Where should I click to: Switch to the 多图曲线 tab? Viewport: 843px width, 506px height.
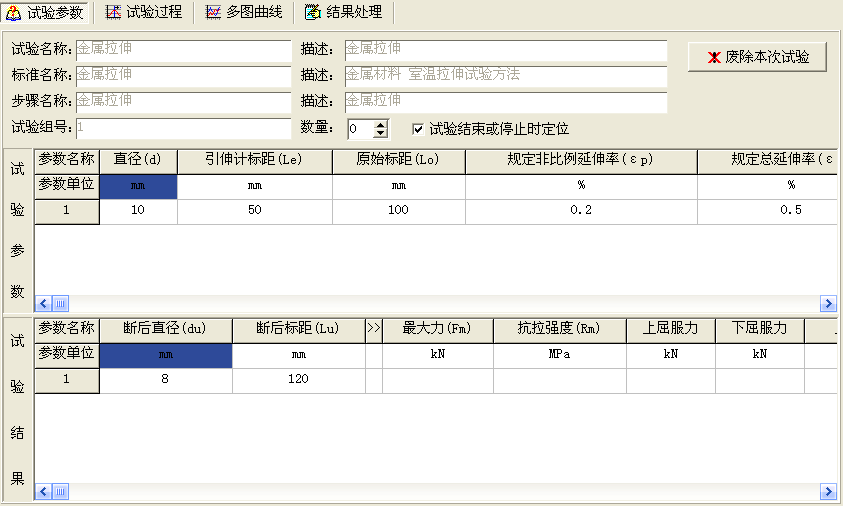pyautogui.click(x=243, y=13)
